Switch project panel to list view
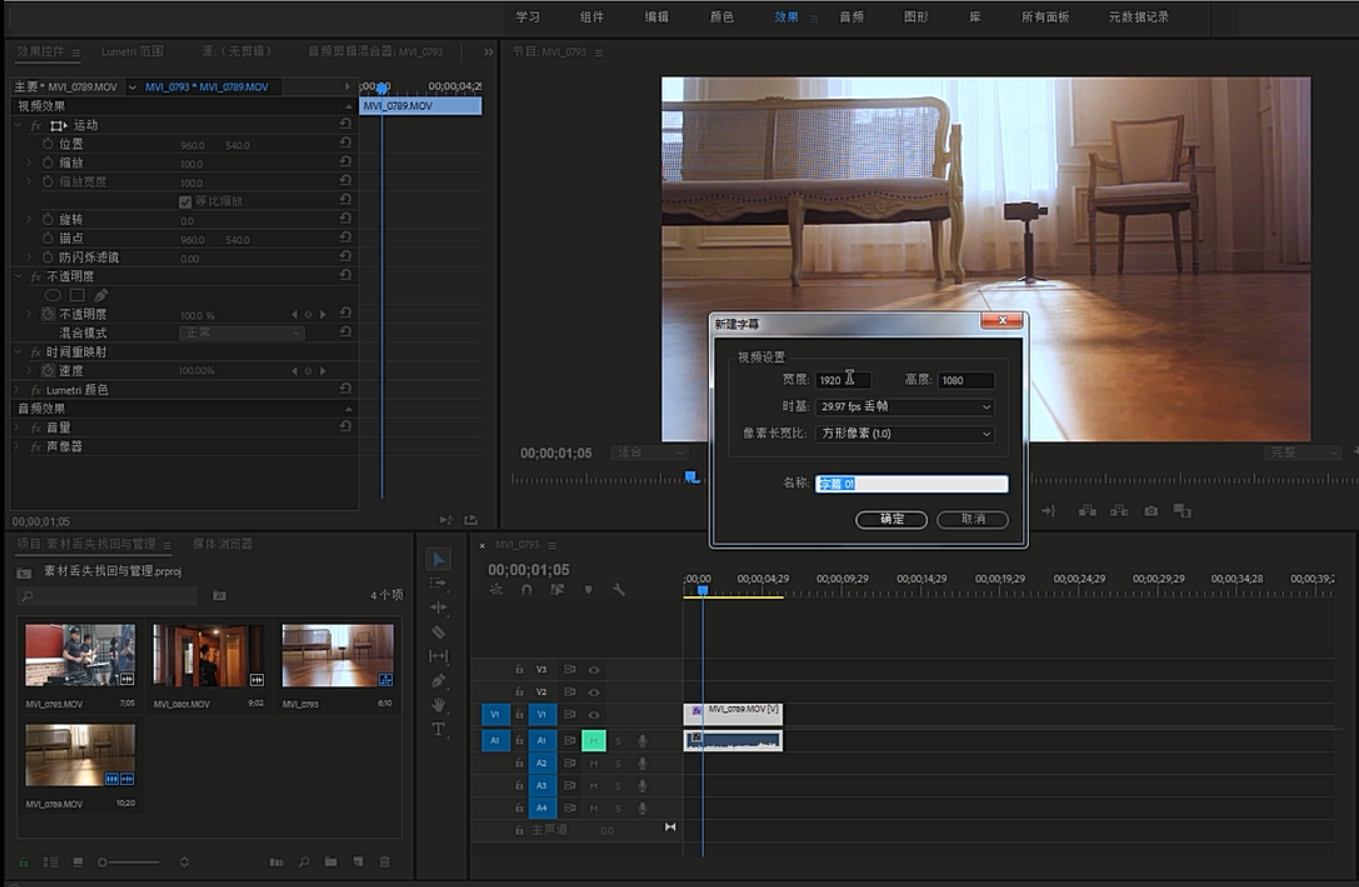The width and height of the screenshot is (1359, 887). (51, 862)
